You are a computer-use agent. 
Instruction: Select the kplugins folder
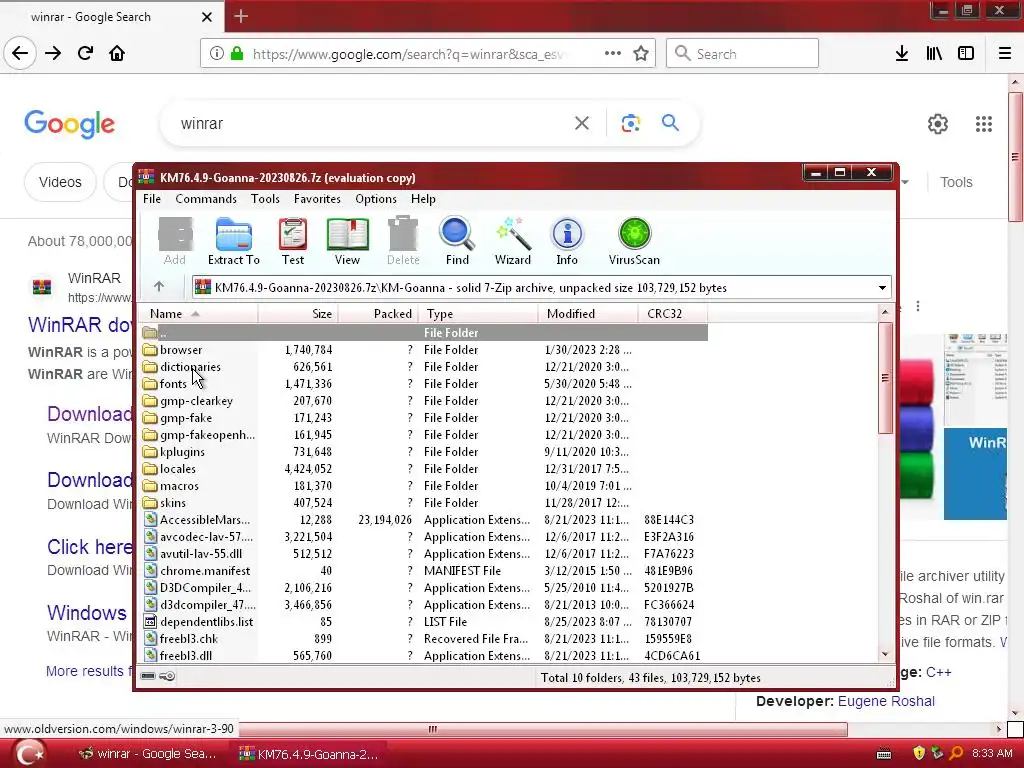coord(424,452)
